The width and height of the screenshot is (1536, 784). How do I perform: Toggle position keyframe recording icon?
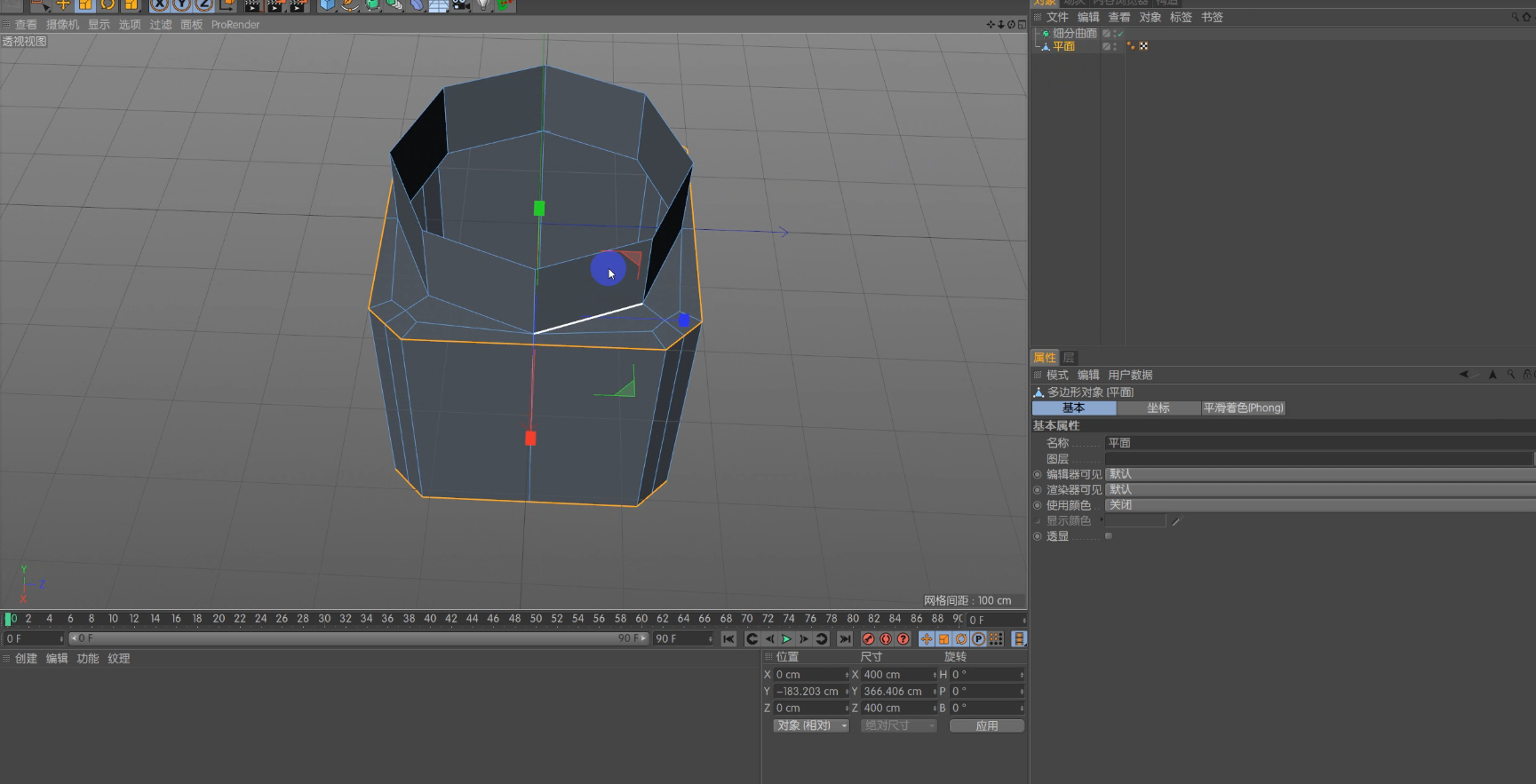[927, 639]
